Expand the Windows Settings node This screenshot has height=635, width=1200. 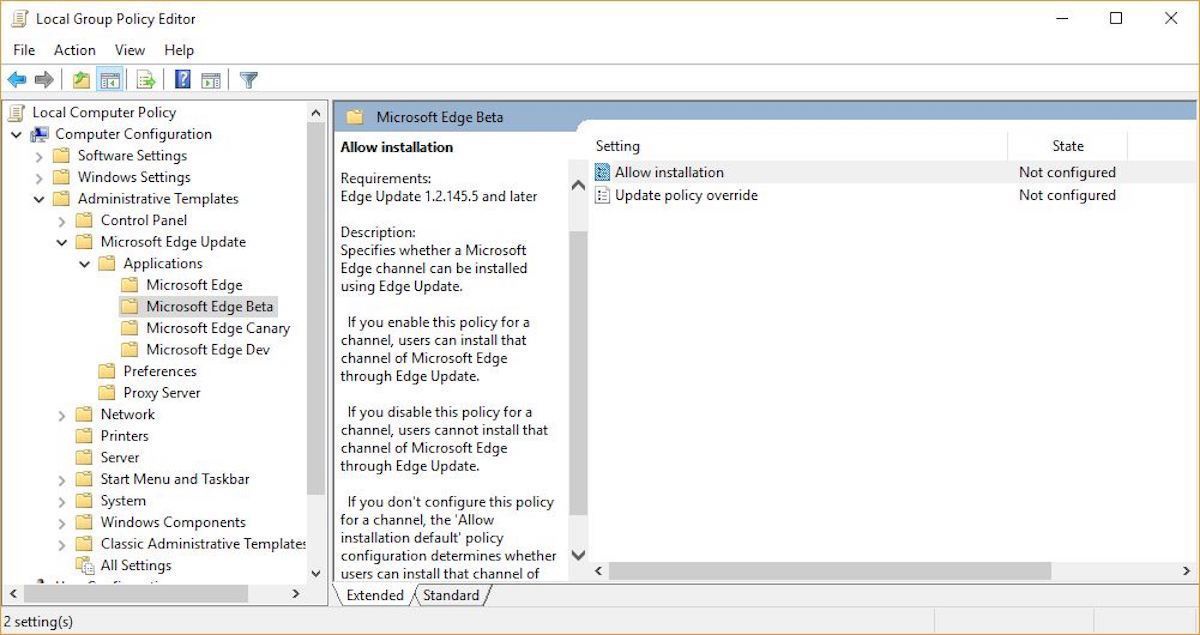pos(39,177)
